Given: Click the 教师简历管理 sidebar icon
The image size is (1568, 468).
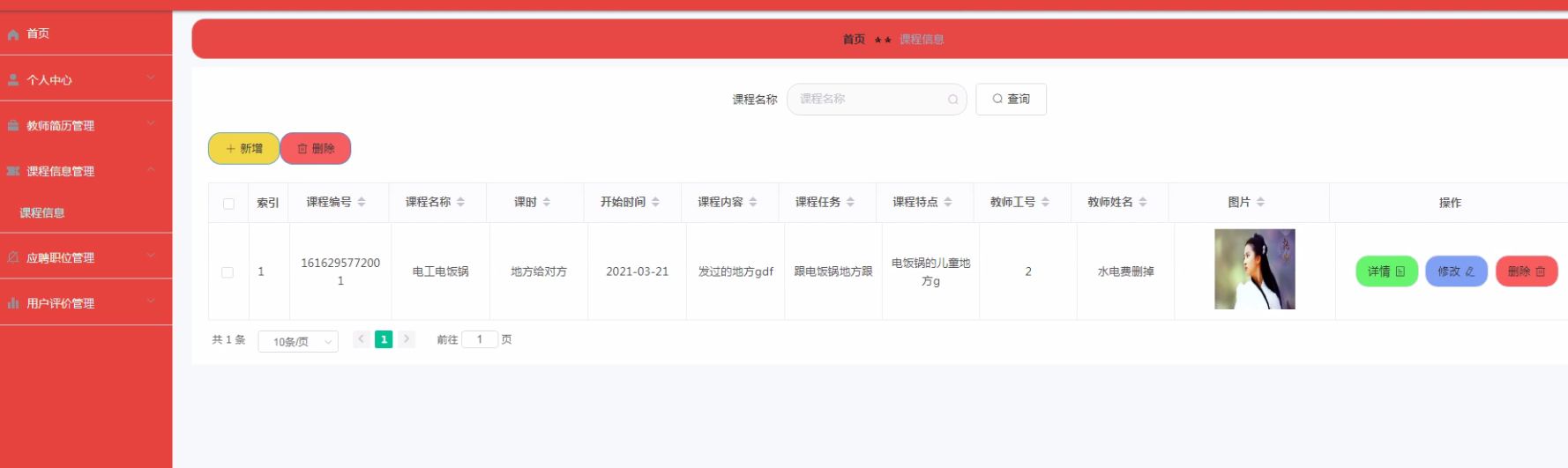Looking at the screenshot, I should point(13,126).
